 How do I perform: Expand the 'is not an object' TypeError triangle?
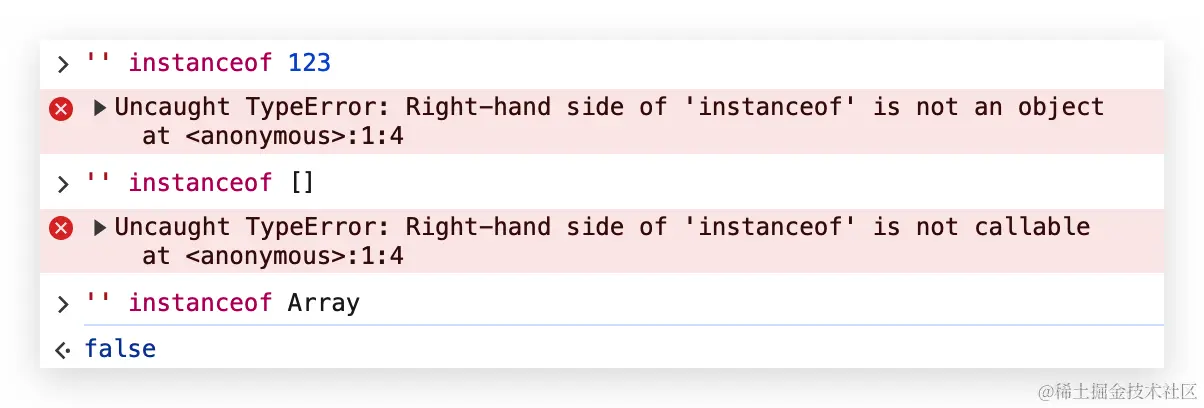(x=100, y=108)
